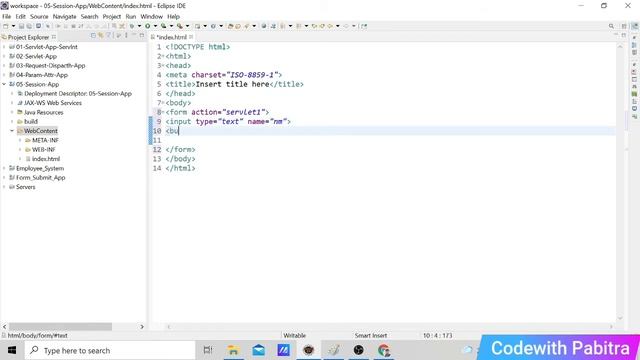Open the Navigate menu
Screen dimensions: 640x360
[x=64, y=17]
